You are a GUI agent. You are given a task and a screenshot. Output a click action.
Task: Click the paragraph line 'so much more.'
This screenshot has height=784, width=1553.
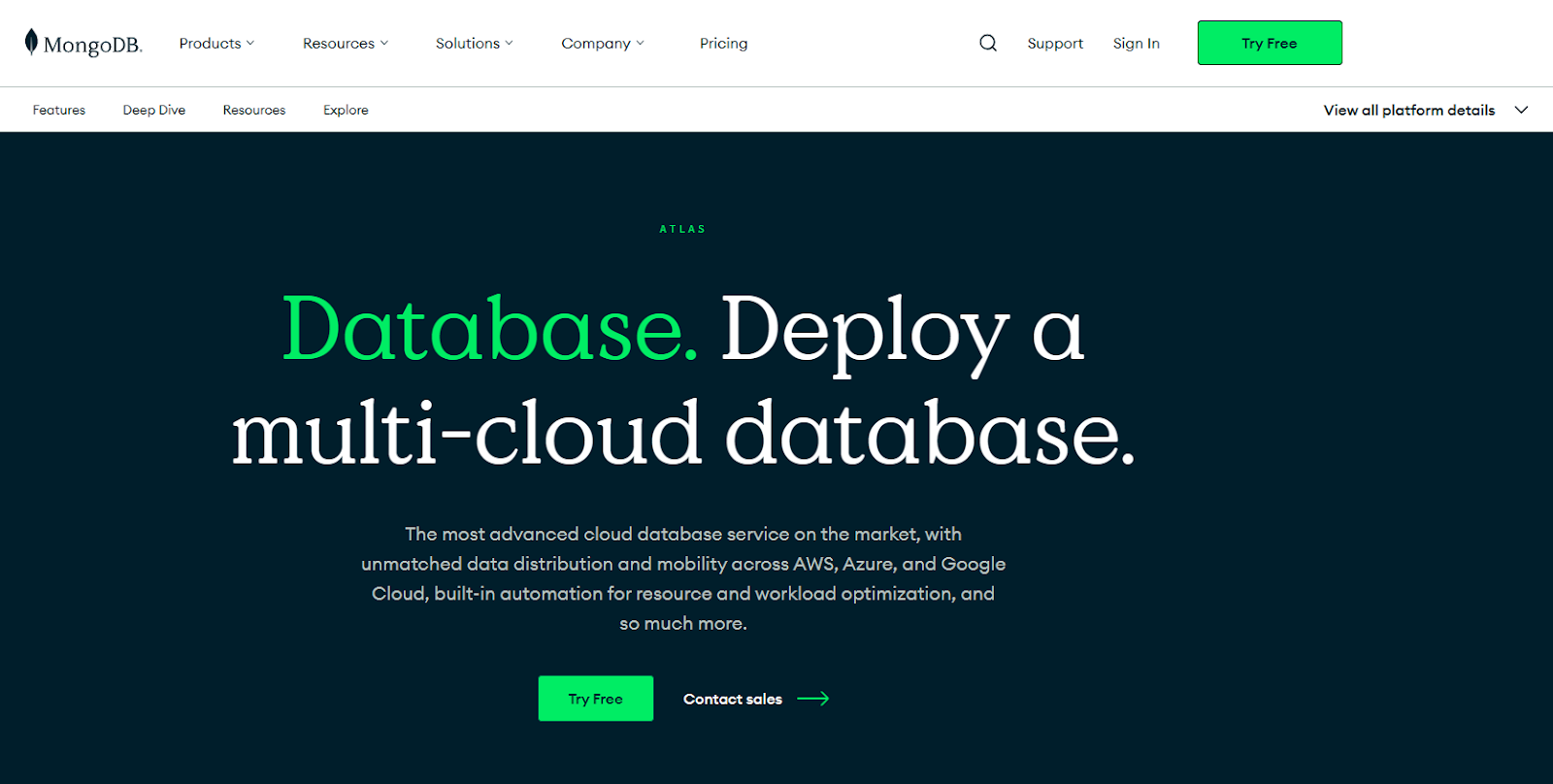[683, 623]
